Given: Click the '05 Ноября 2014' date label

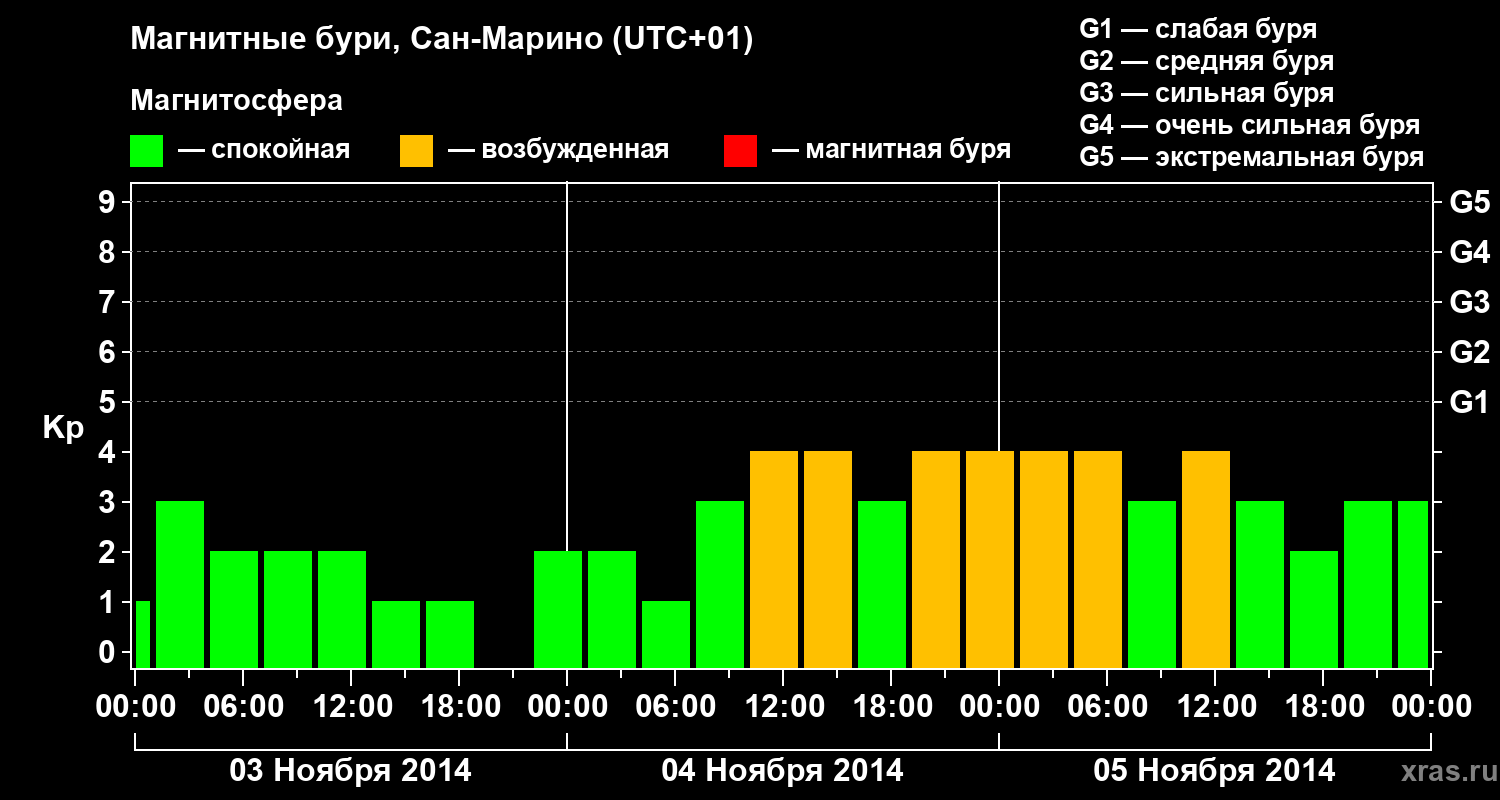Looking at the screenshot, I should point(1214,771).
